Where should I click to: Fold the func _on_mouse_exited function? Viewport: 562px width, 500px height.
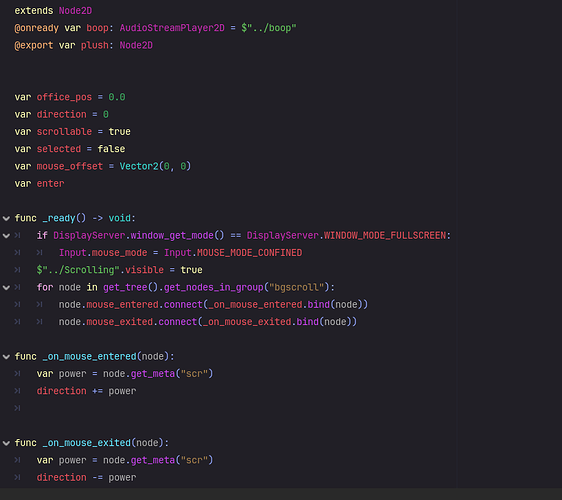coord(6,443)
